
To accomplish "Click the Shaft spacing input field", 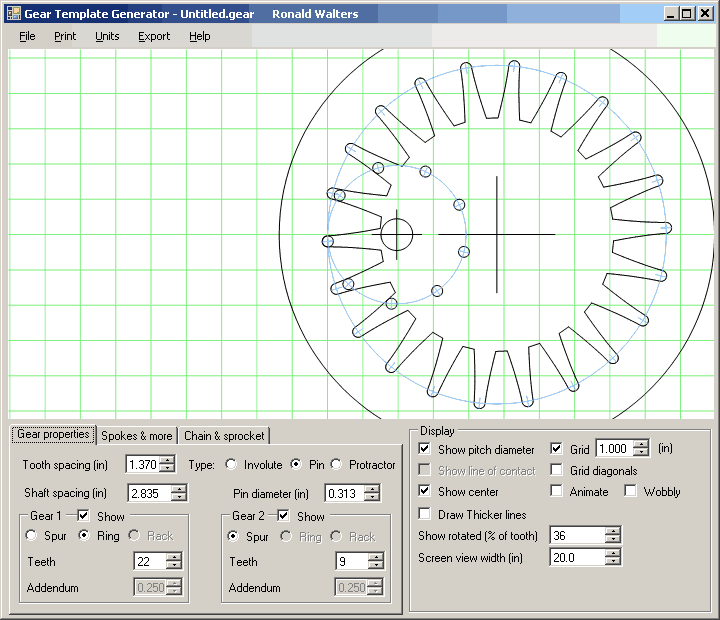I will 147,493.
